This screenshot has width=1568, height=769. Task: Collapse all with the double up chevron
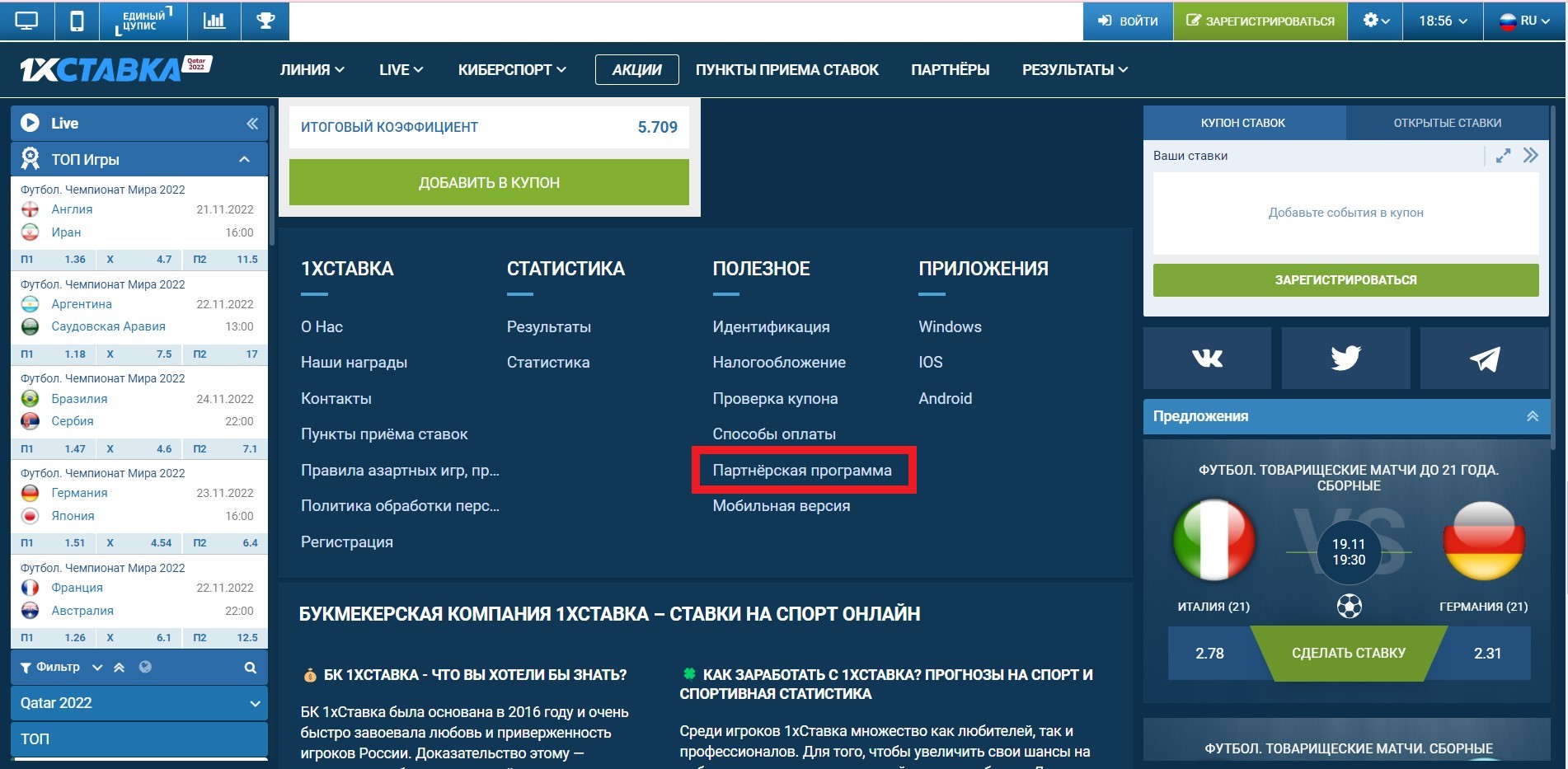coord(120,668)
